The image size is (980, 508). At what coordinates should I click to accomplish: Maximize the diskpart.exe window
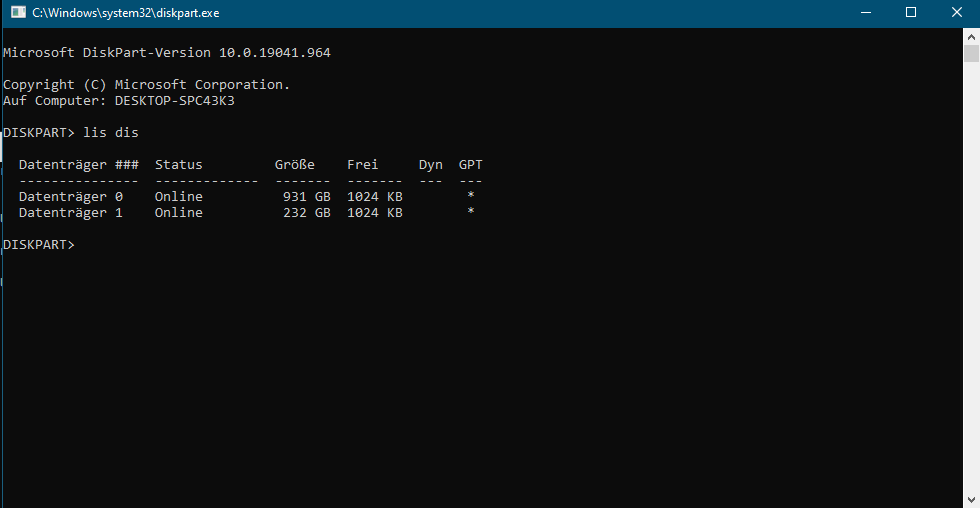coord(911,12)
